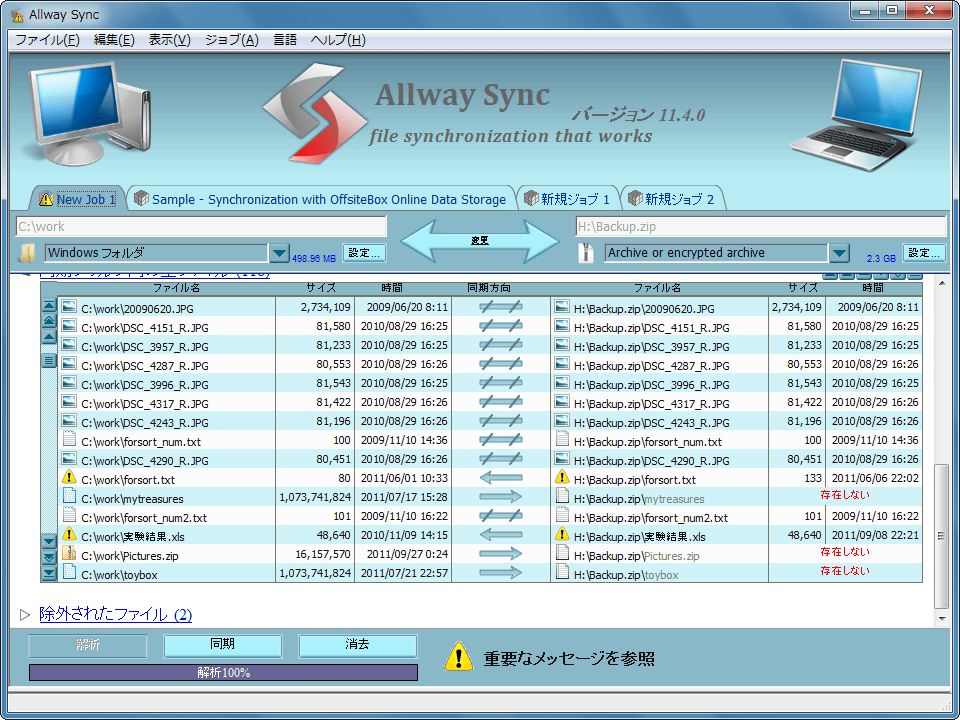
Task: Click the single up arrow list navigation button
Action: point(49,337)
